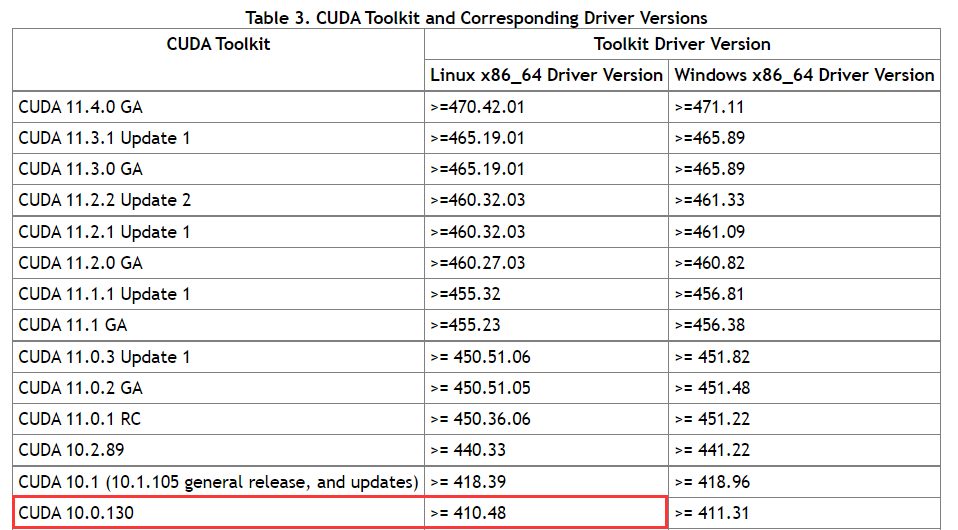Click the '>= 441.22' Windows driver cell
Screen dimensions: 958x530
(804, 451)
